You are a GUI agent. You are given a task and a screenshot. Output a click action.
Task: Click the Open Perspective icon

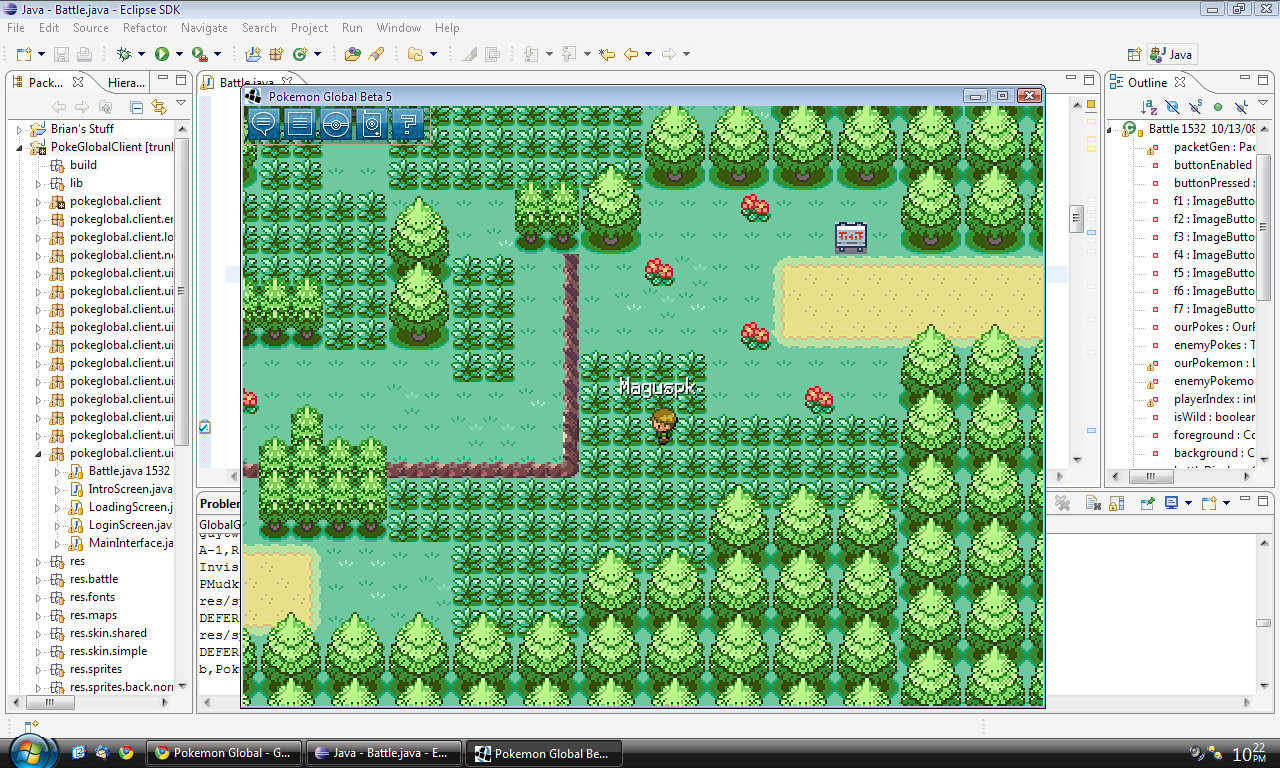1134,55
